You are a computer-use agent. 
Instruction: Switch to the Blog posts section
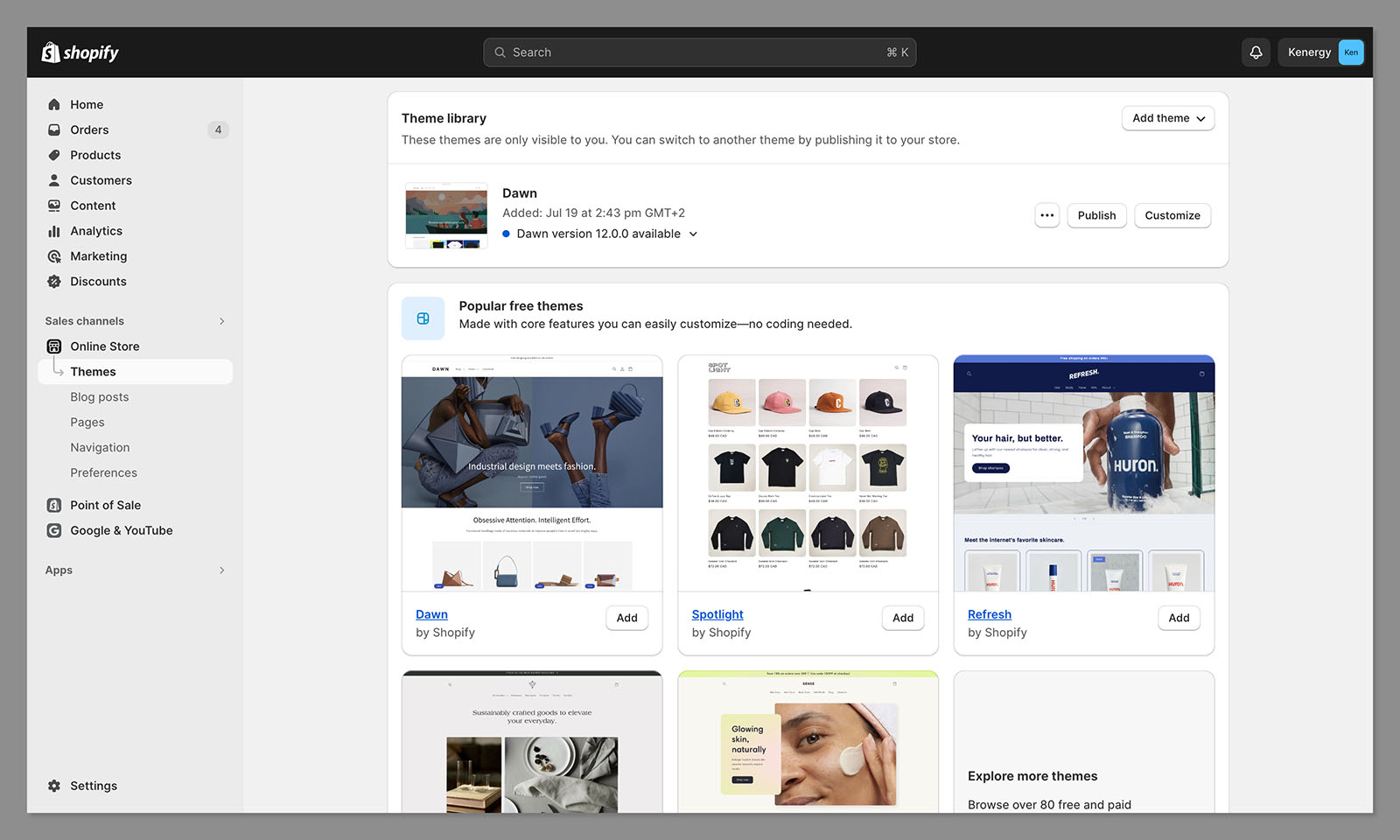pyautogui.click(x=99, y=396)
